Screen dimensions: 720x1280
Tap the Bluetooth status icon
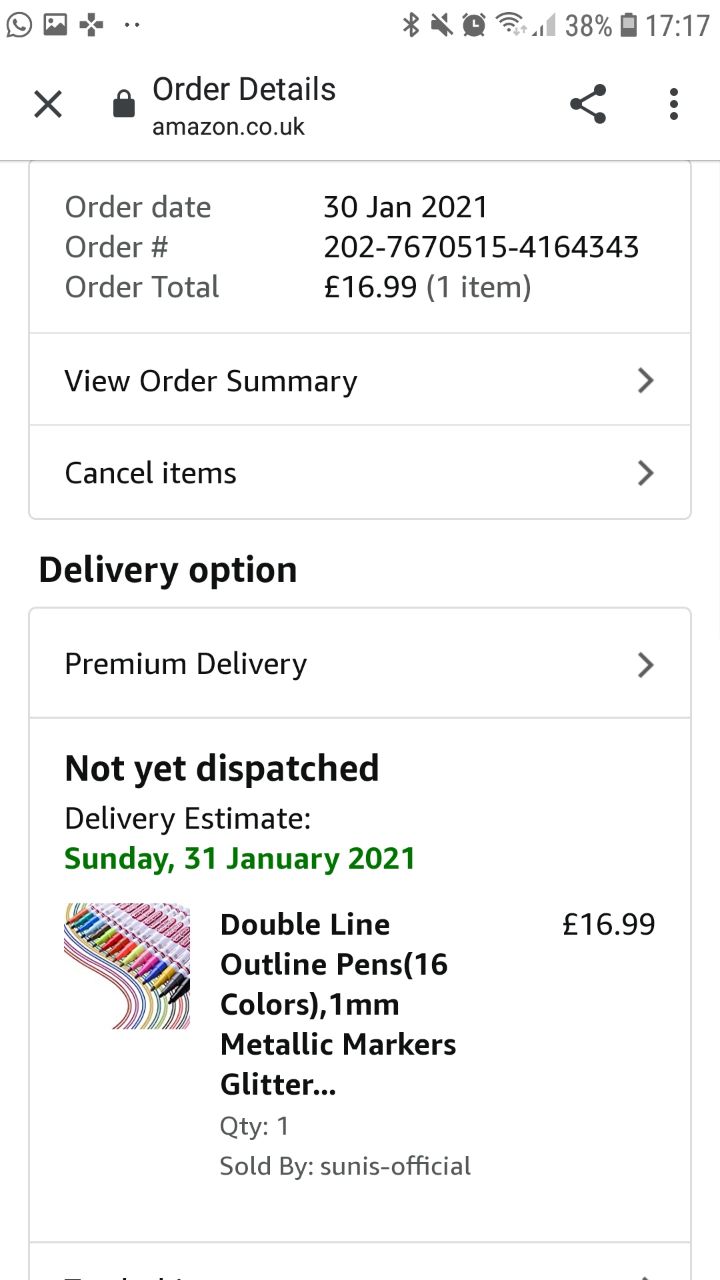(x=410, y=25)
